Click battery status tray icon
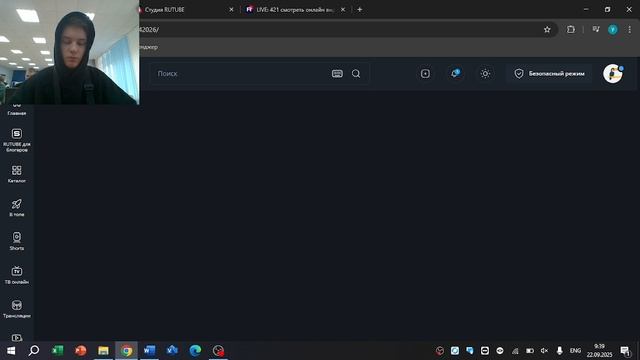 (530, 351)
